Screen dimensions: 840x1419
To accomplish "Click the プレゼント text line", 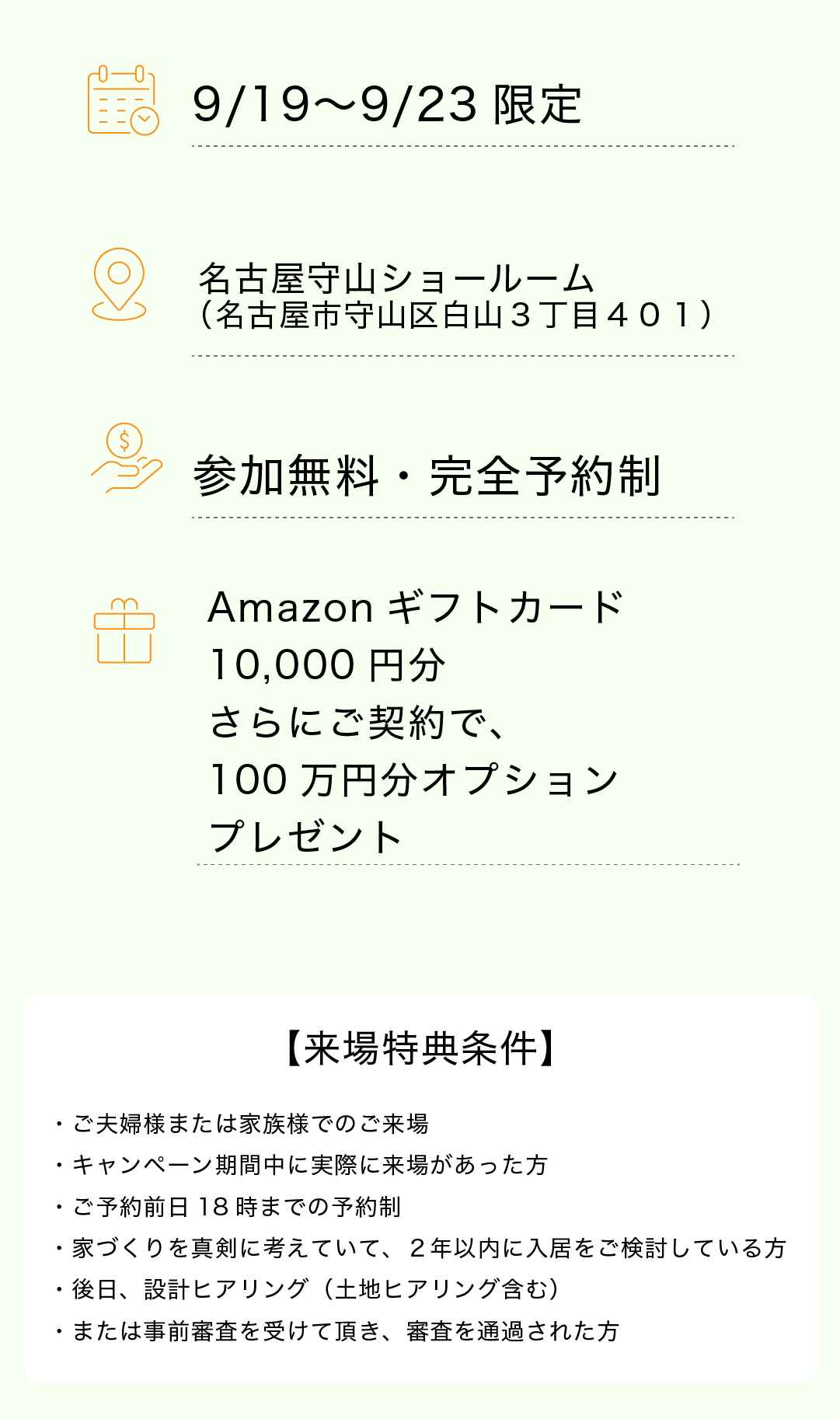I will [x=306, y=837].
